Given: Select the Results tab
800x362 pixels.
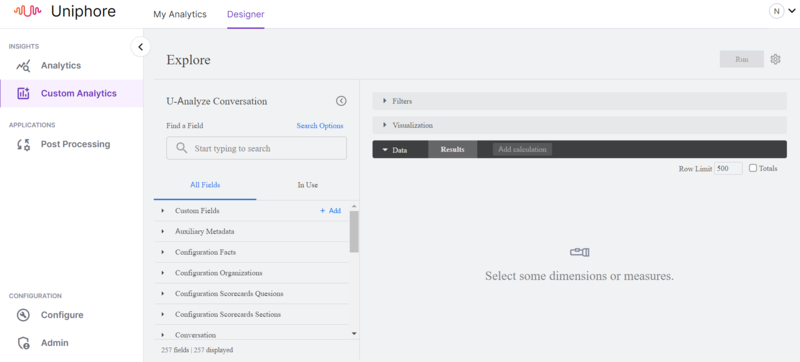Looking at the screenshot, I should [453, 149].
